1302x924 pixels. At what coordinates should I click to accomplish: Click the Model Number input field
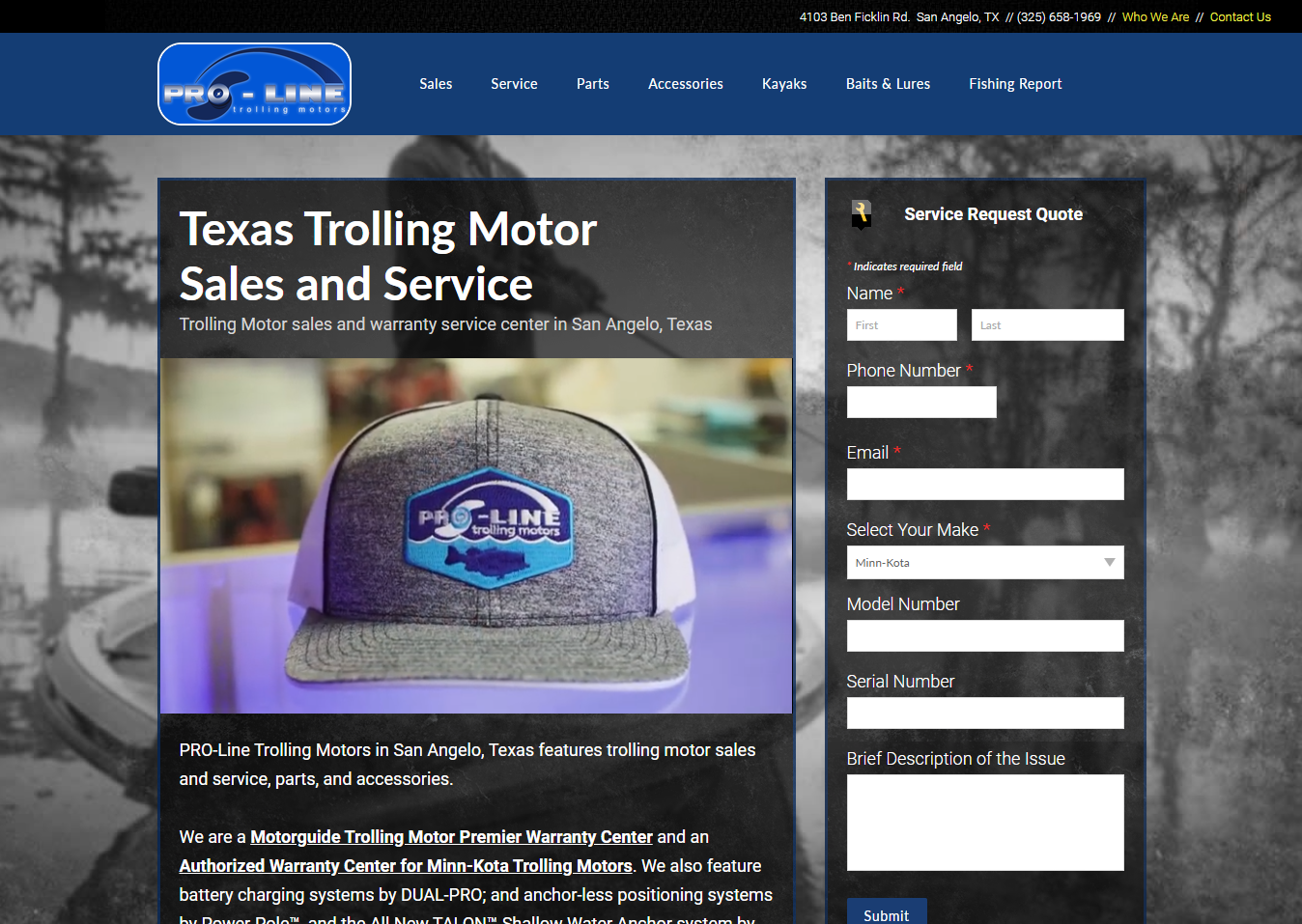(x=985, y=636)
